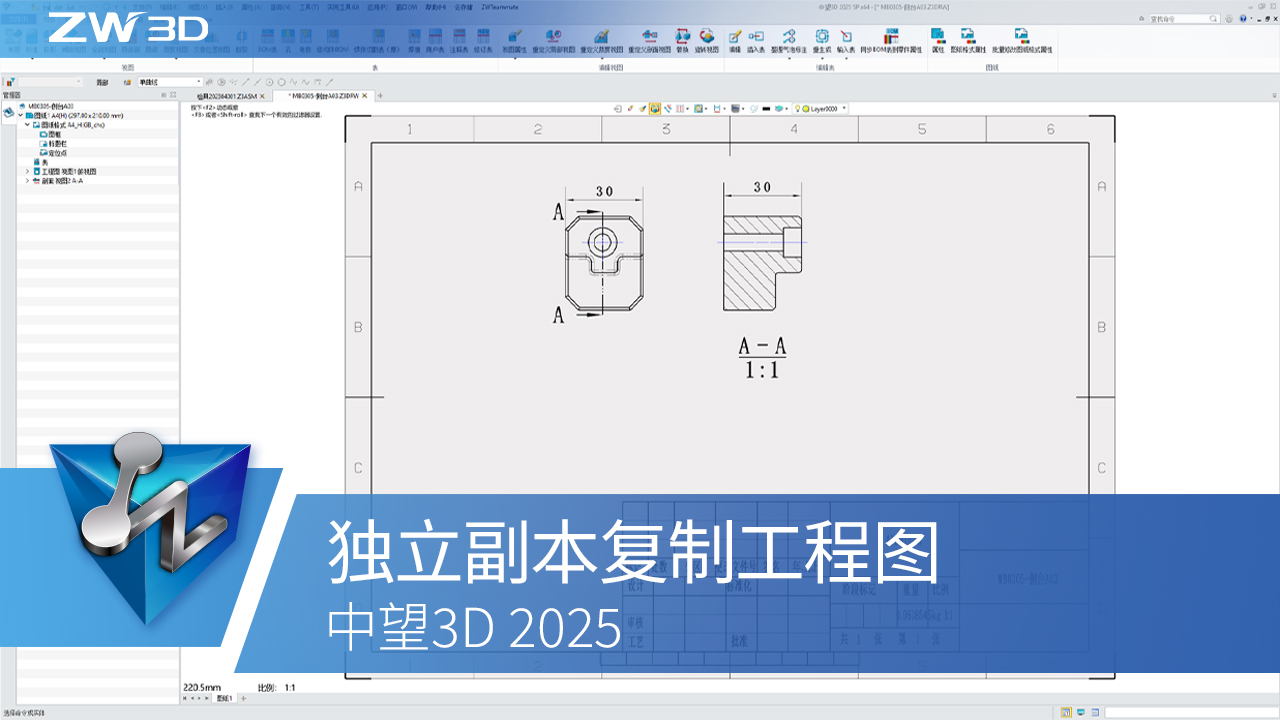
Task: Click the 视图属性 view attributes icon
Action: [515, 37]
